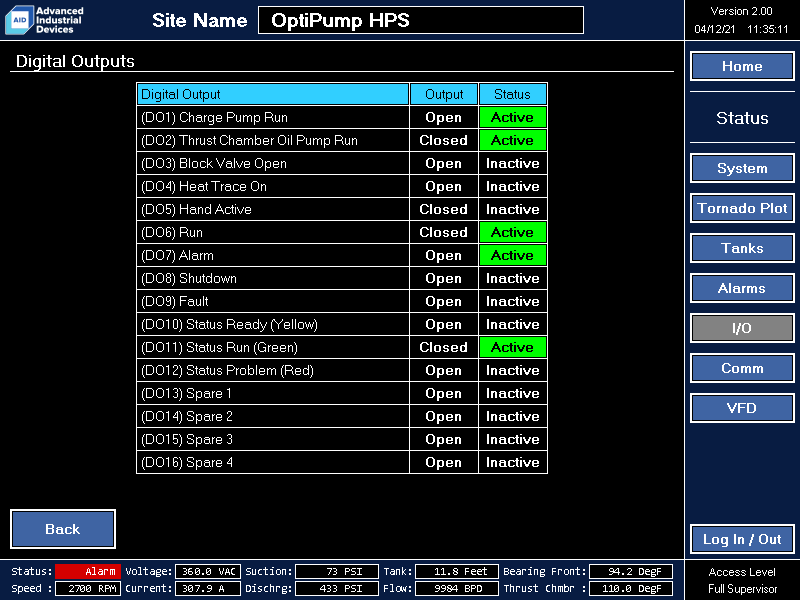The width and height of the screenshot is (800, 600).
Task: Click the red Alarm status indicator
Action: point(88,571)
